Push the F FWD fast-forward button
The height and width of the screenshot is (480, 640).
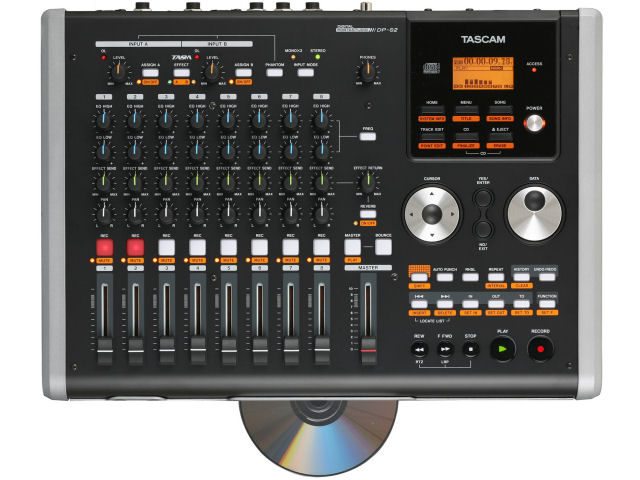pyautogui.click(x=445, y=349)
